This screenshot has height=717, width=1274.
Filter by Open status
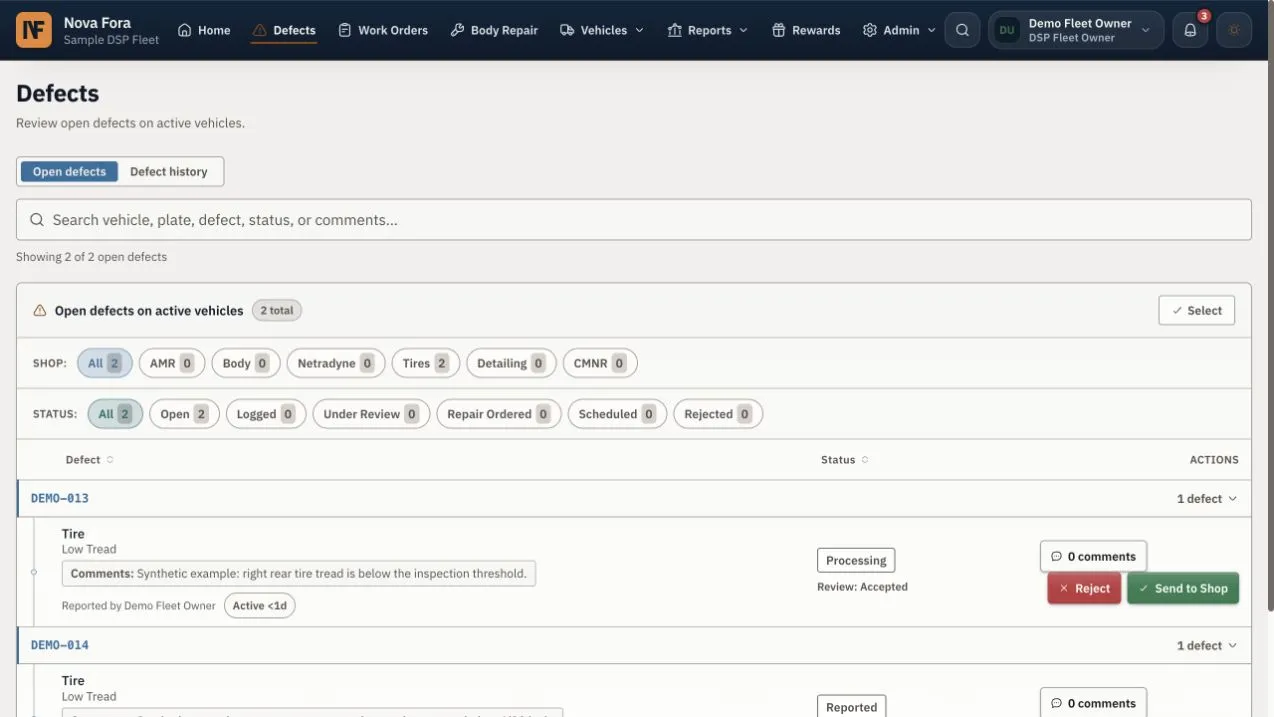(x=184, y=414)
